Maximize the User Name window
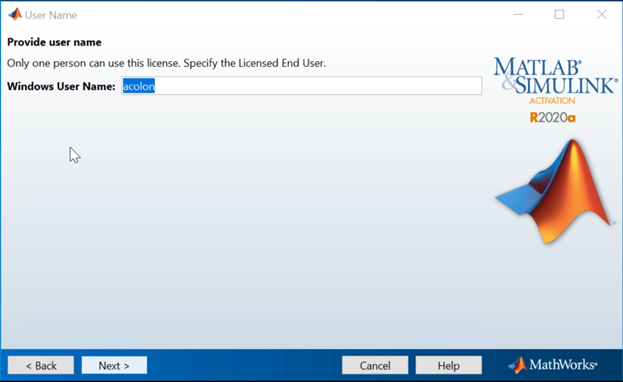This screenshot has width=623, height=382. click(x=559, y=15)
